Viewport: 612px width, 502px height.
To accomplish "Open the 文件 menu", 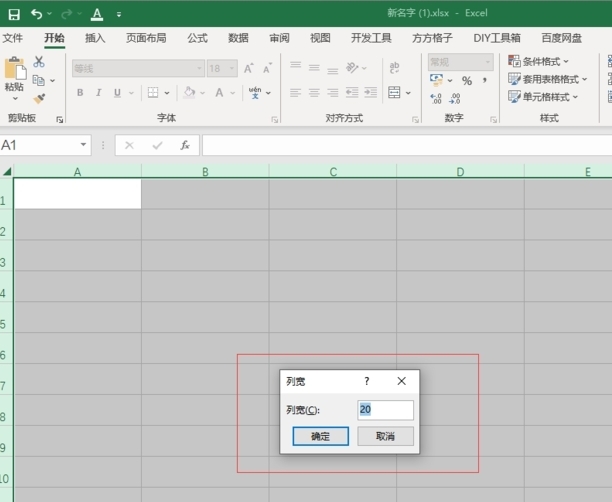I will 12,38.
